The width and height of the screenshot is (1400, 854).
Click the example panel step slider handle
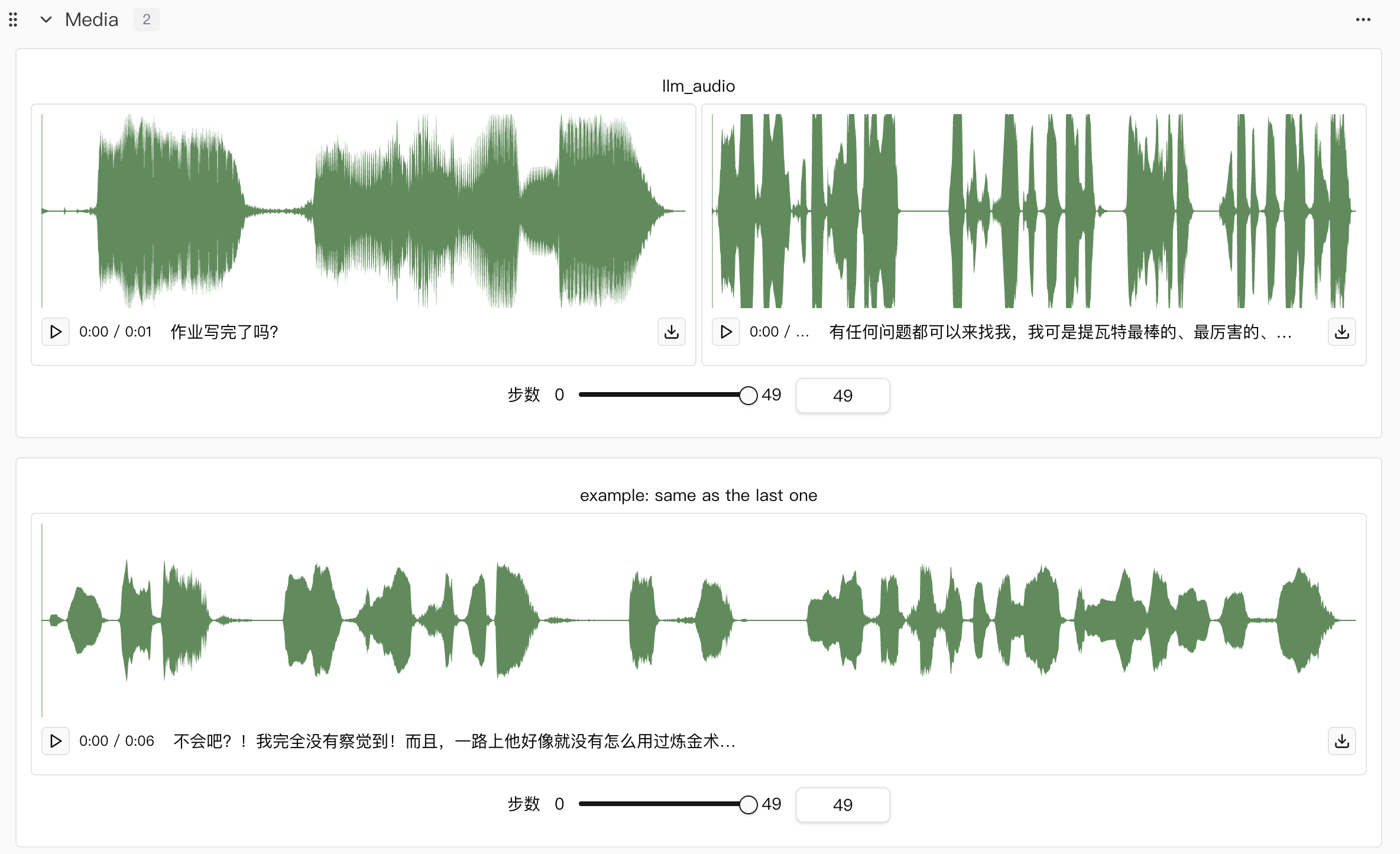tap(748, 804)
